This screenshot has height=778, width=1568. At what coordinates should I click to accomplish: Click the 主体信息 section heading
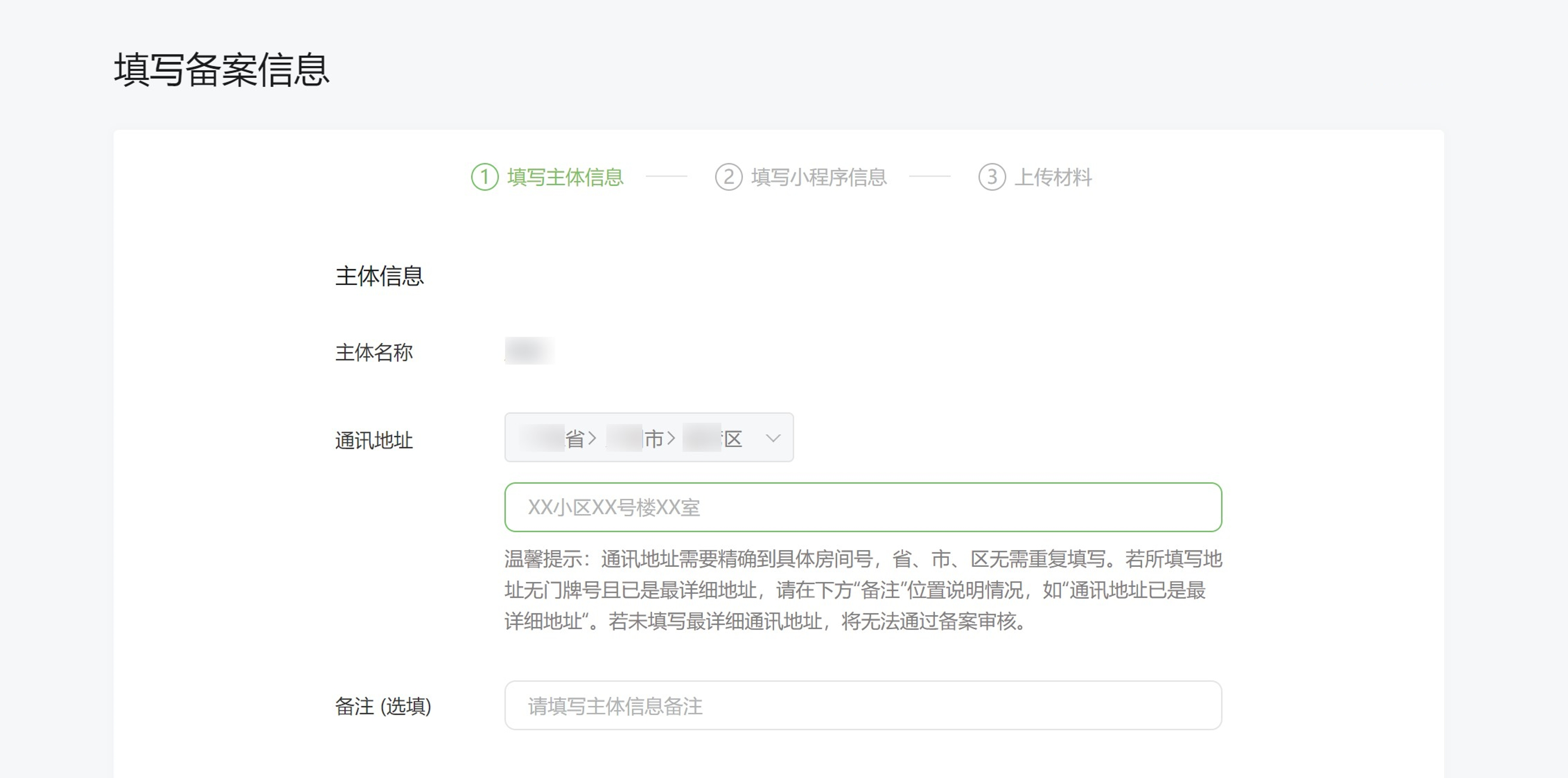[379, 276]
